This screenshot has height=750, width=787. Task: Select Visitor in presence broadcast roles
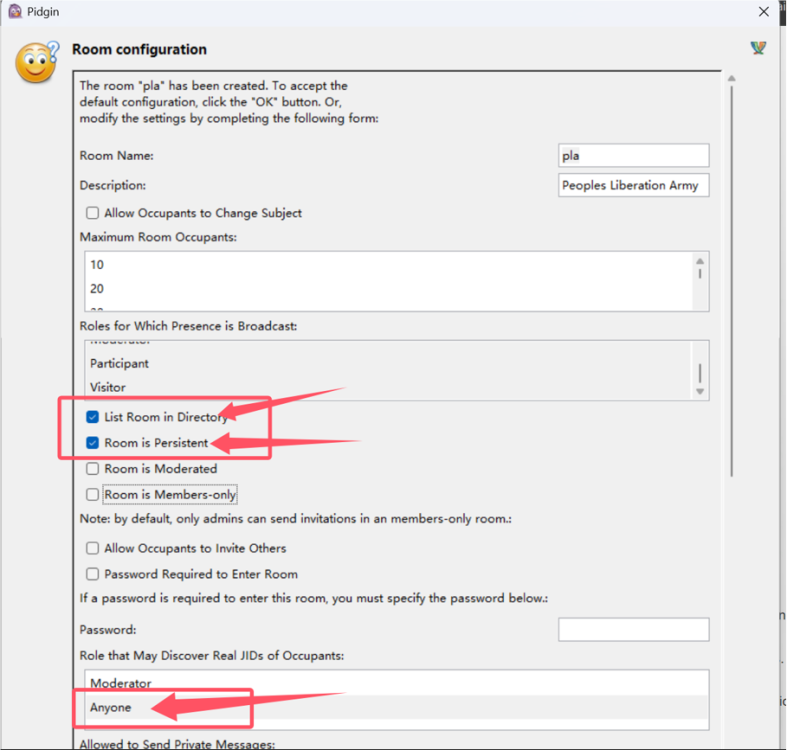[x=108, y=387]
